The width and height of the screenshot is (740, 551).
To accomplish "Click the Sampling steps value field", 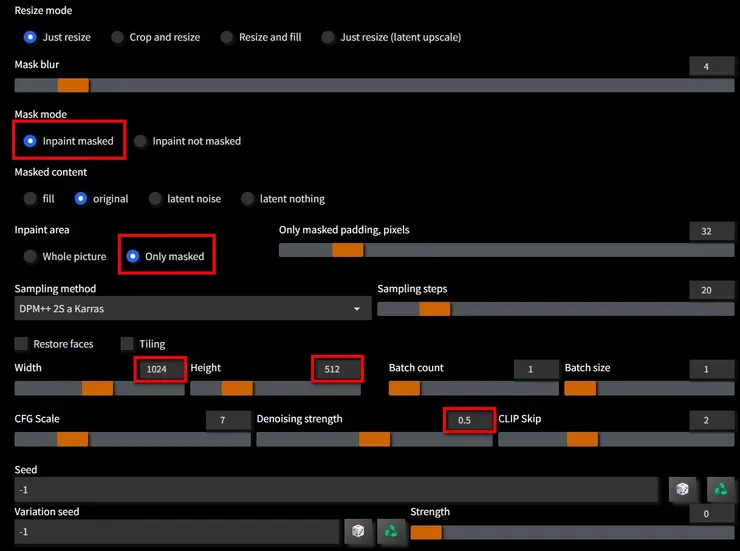I will pyautogui.click(x=712, y=290).
